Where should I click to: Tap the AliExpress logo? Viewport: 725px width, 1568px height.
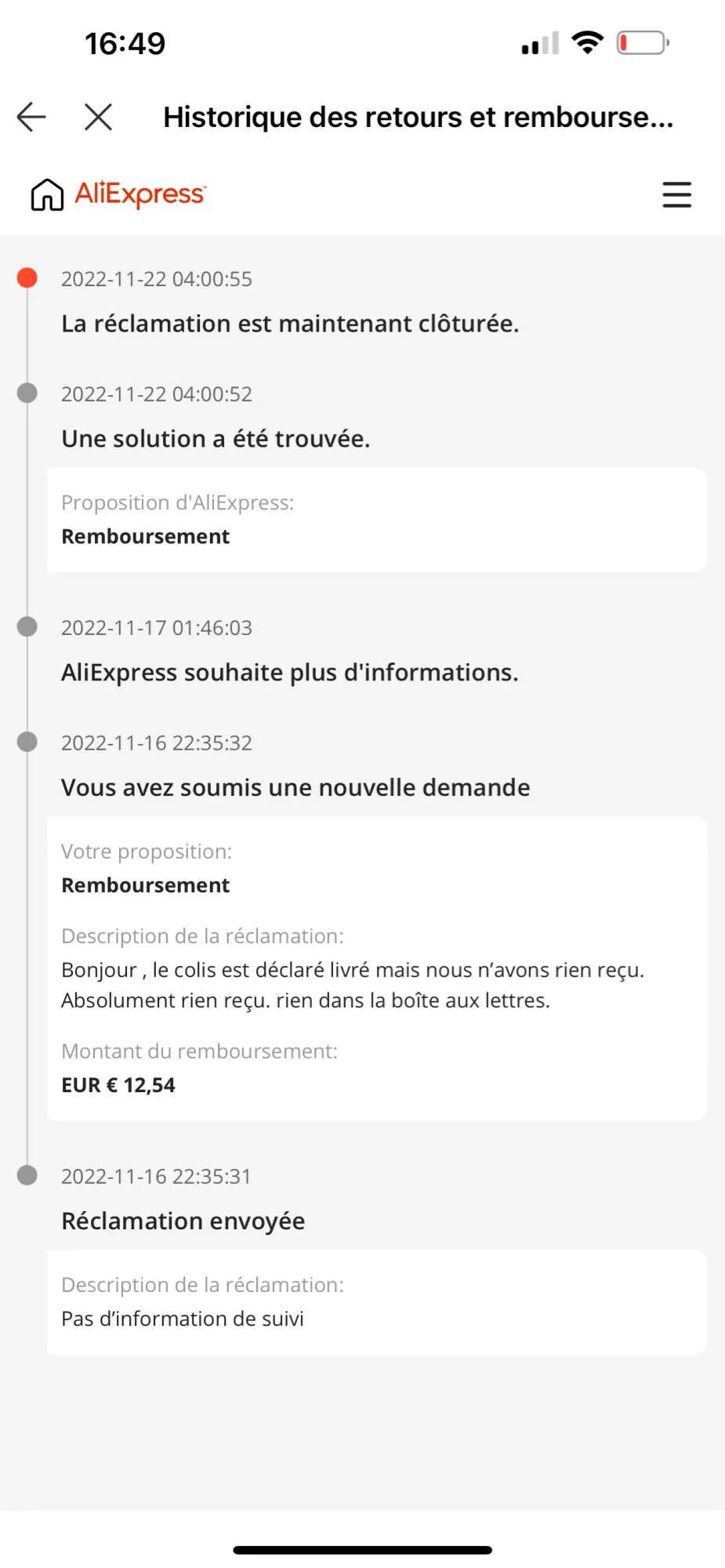point(140,194)
